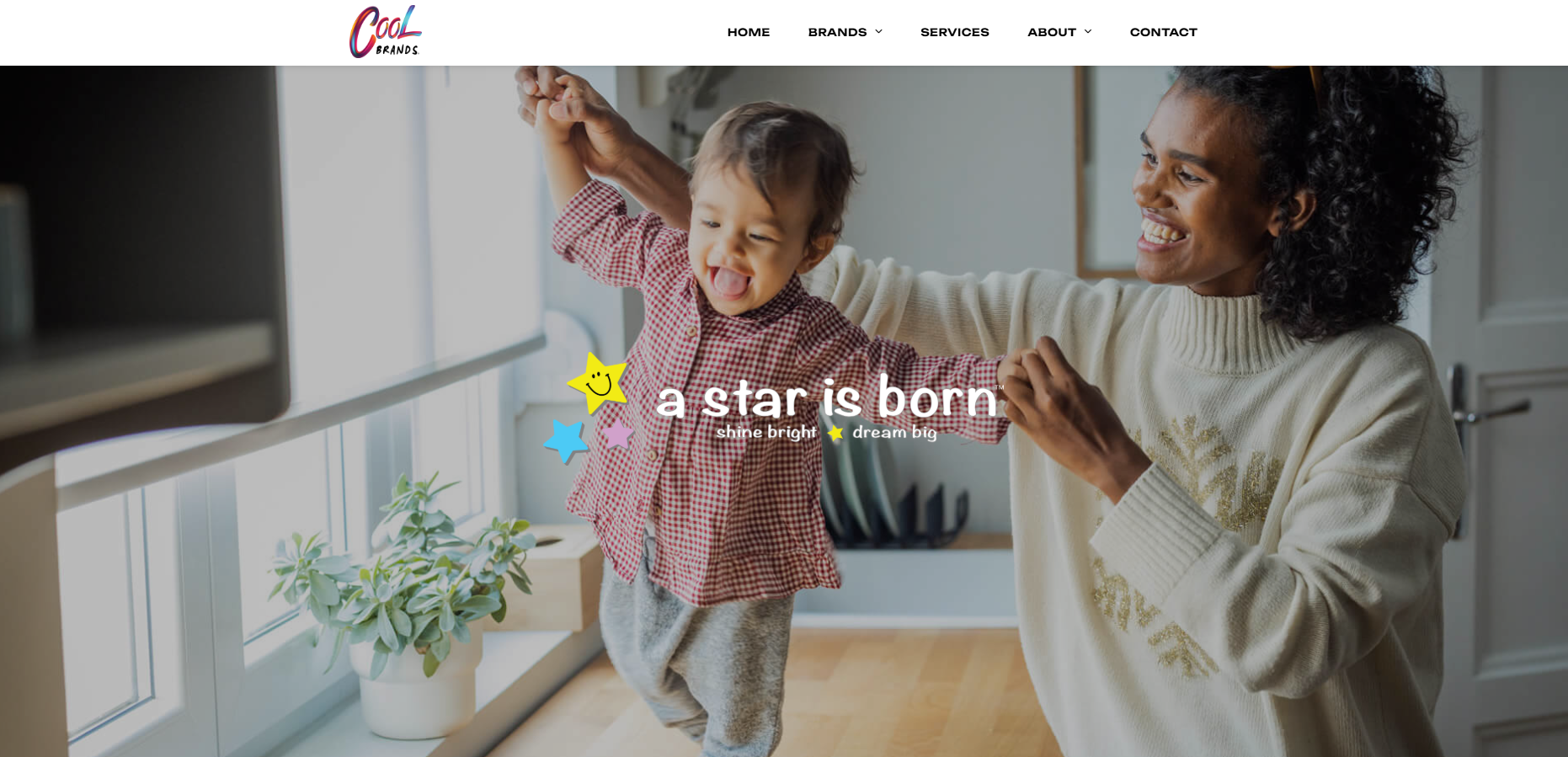Open the CONTACT page
The height and width of the screenshot is (757, 1568).
click(1163, 32)
